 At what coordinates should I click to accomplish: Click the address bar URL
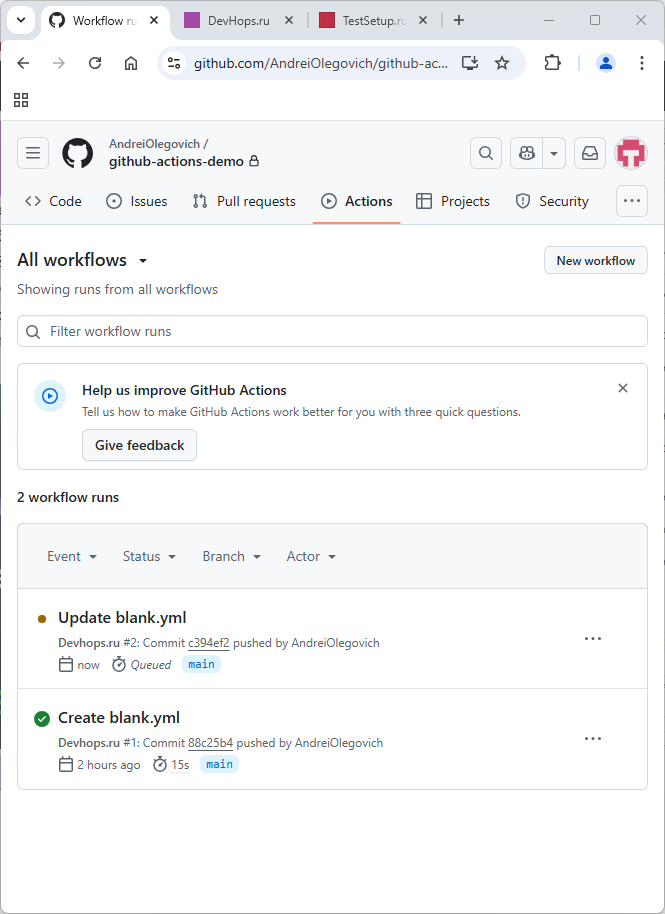pos(321,63)
